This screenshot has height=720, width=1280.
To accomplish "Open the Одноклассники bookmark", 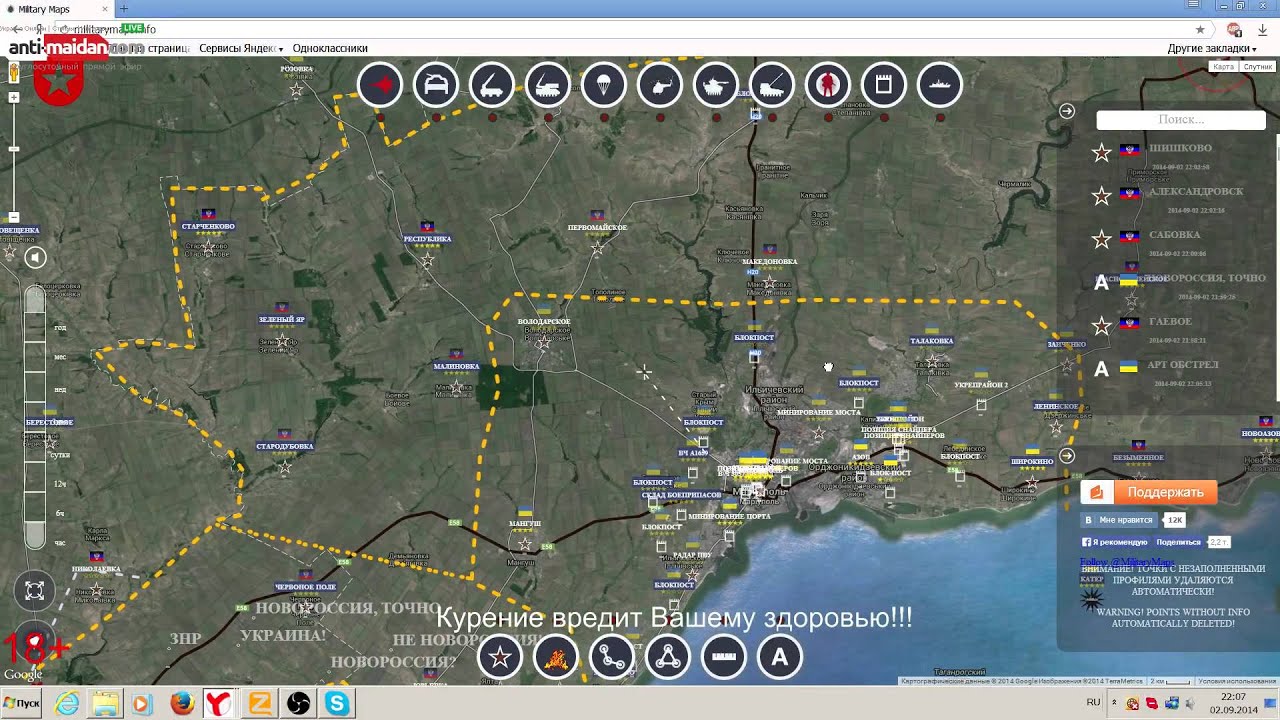I will click(330, 48).
